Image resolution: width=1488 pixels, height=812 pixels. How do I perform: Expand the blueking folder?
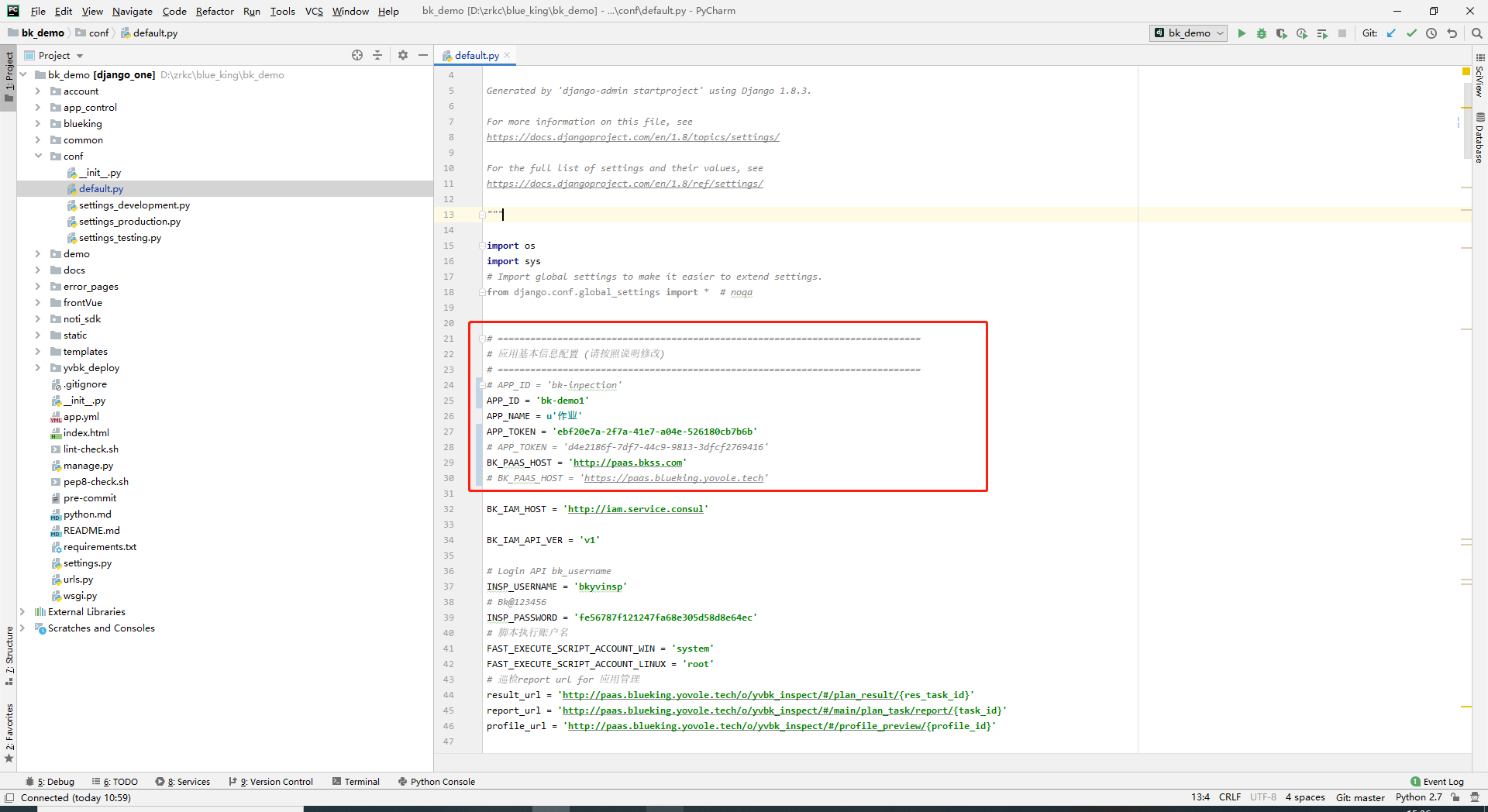pyautogui.click(x=38, y=123)
